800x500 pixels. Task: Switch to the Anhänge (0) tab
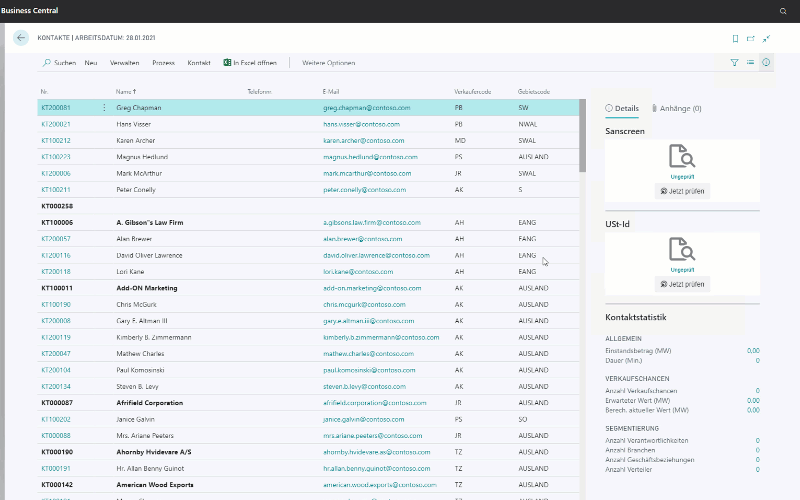click(677, 108)
